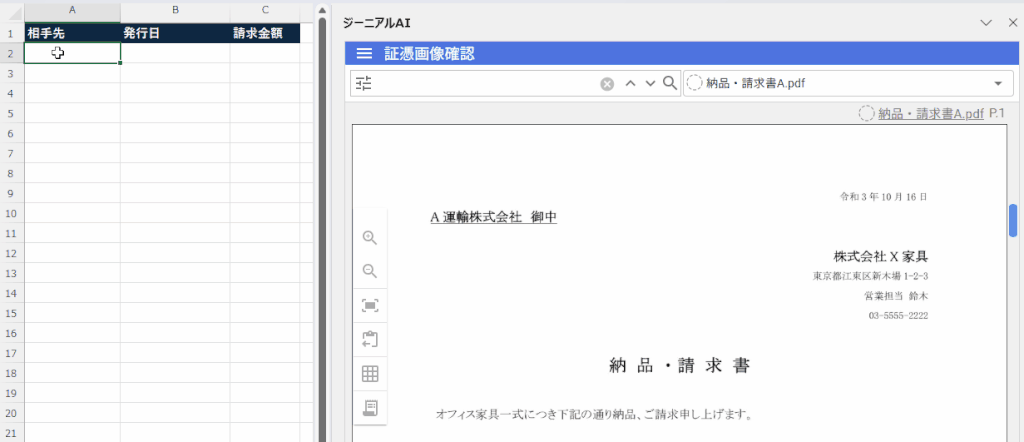Go to next search result arrow

[x=650, y=83]
